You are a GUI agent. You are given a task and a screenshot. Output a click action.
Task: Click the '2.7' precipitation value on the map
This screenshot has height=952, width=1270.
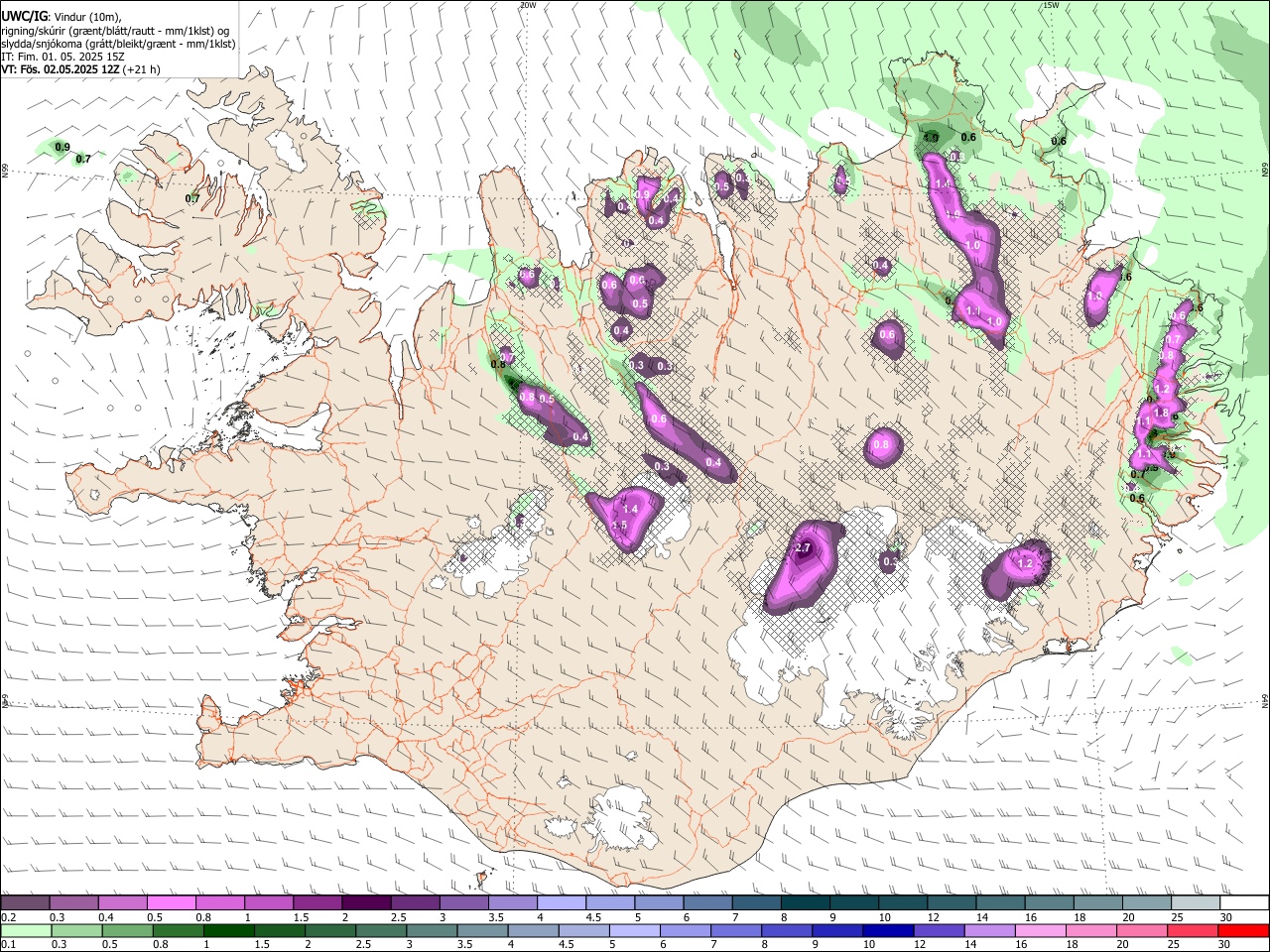click(x=804, y=548)
